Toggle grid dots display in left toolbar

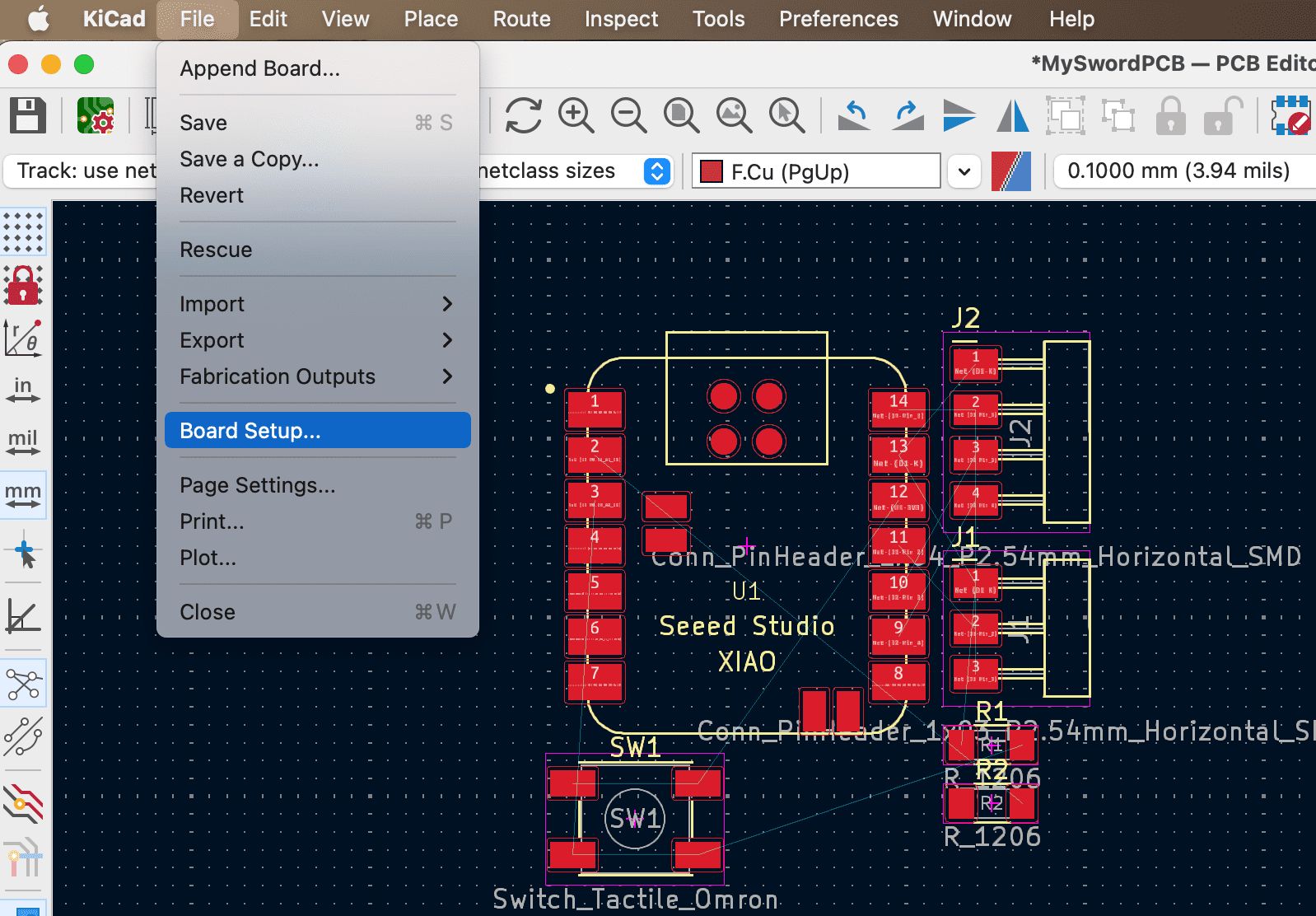point(24,232)
